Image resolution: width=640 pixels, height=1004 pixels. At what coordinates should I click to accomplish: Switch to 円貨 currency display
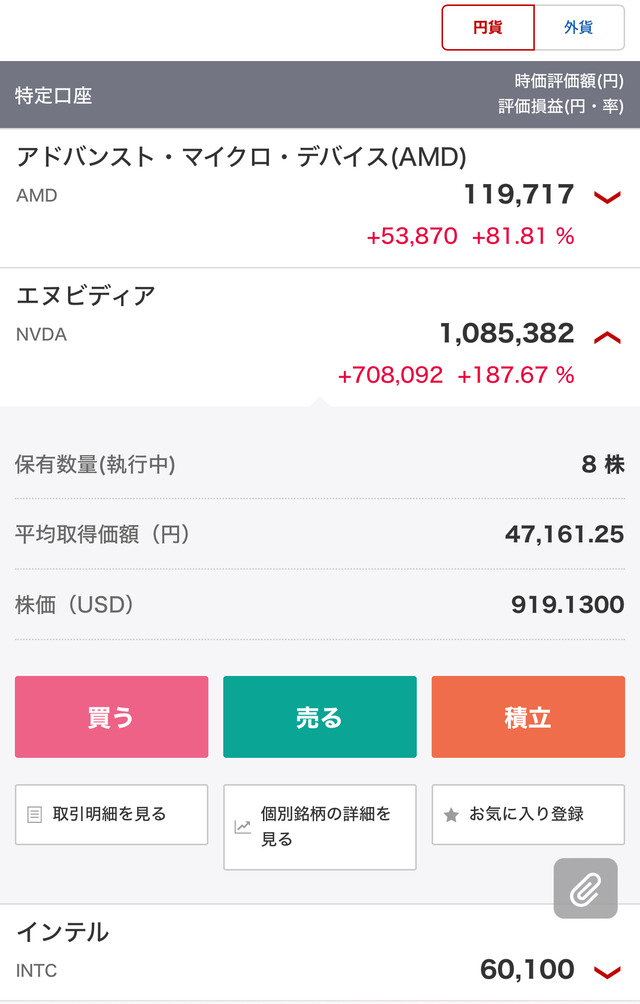point(488,28)
